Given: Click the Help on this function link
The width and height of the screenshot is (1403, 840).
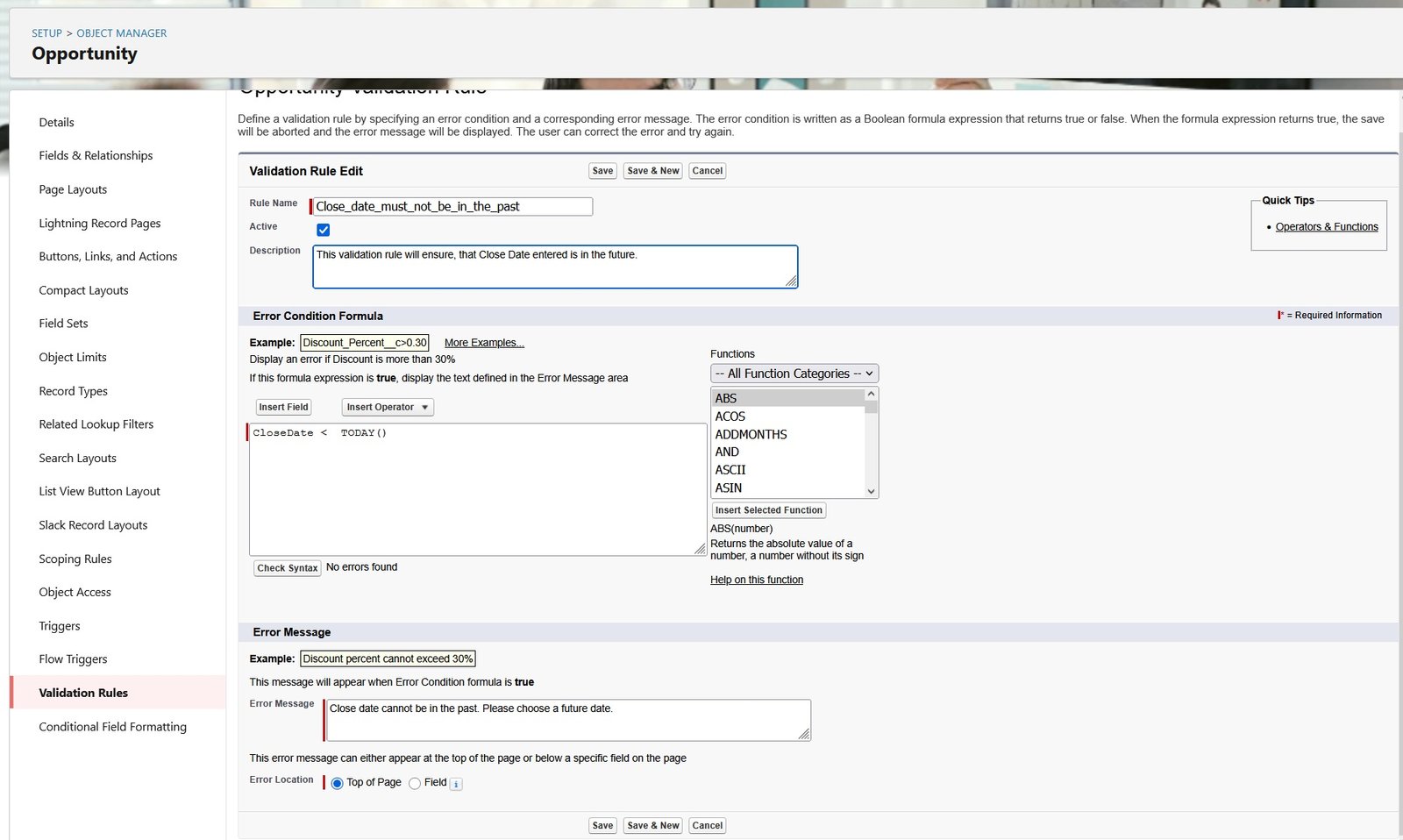Looking at the screenshot, I should 756,580.
